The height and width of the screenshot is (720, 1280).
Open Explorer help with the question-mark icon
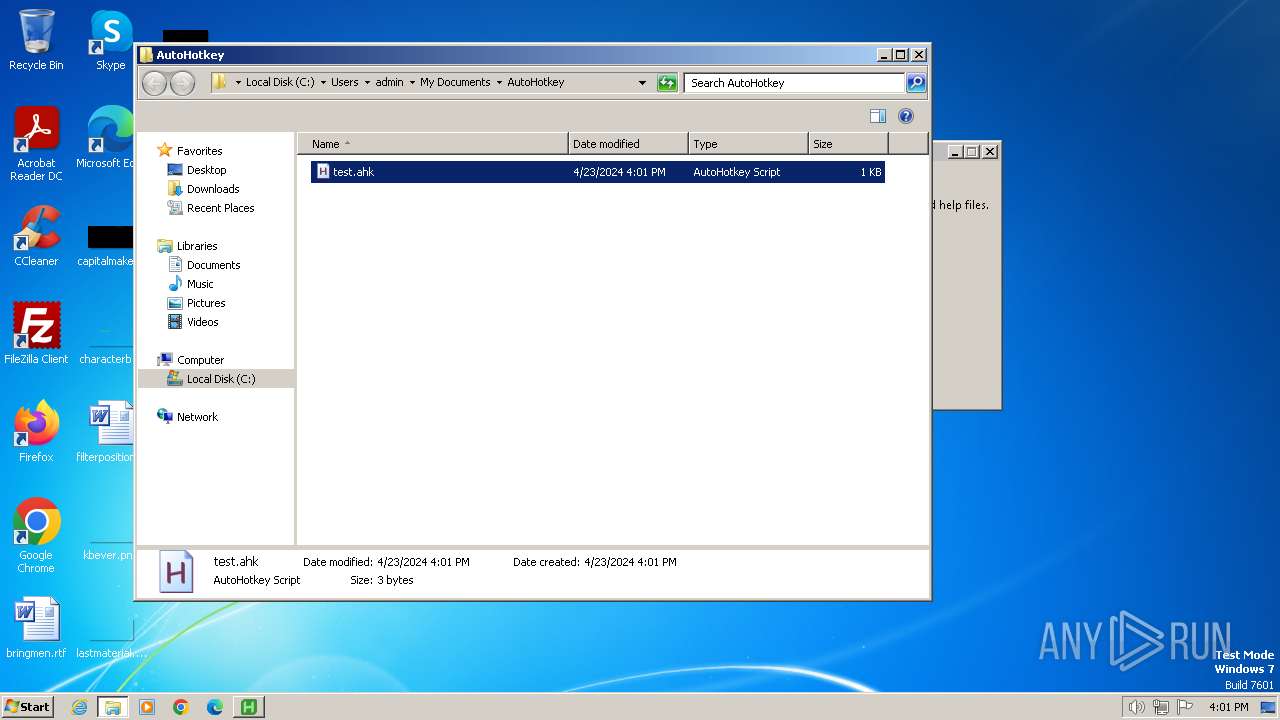[x=906, y=116]
